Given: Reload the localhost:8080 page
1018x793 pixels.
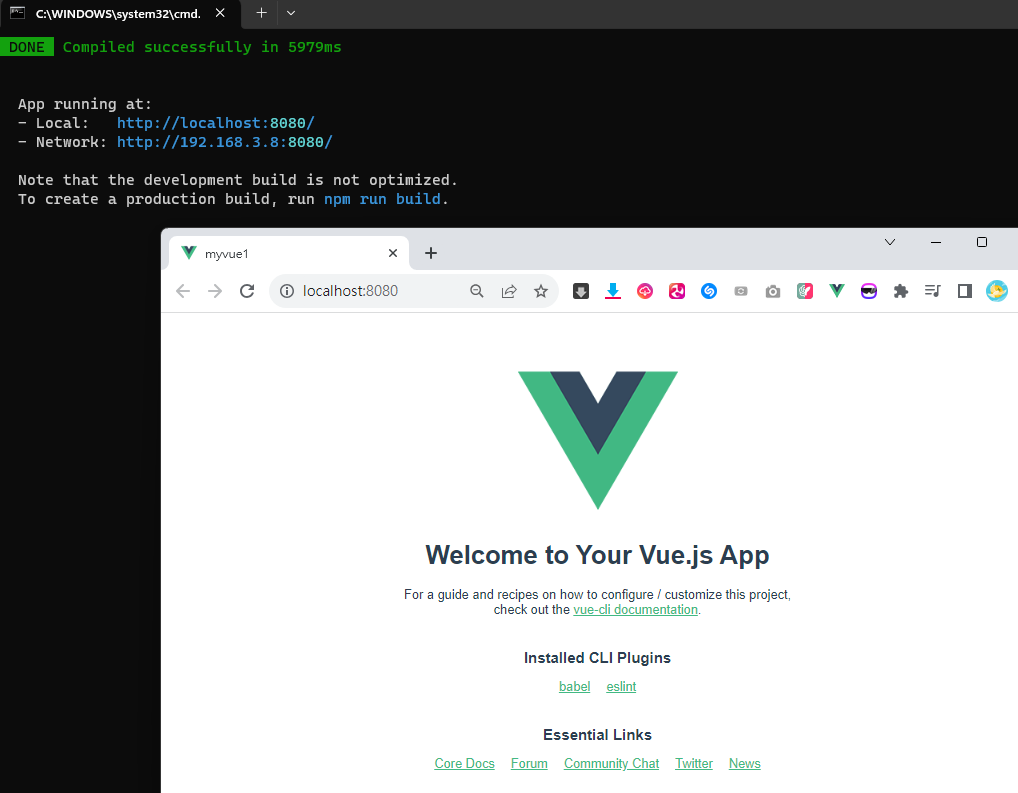Looking at the screenshot, I should (x=247, y=291).
